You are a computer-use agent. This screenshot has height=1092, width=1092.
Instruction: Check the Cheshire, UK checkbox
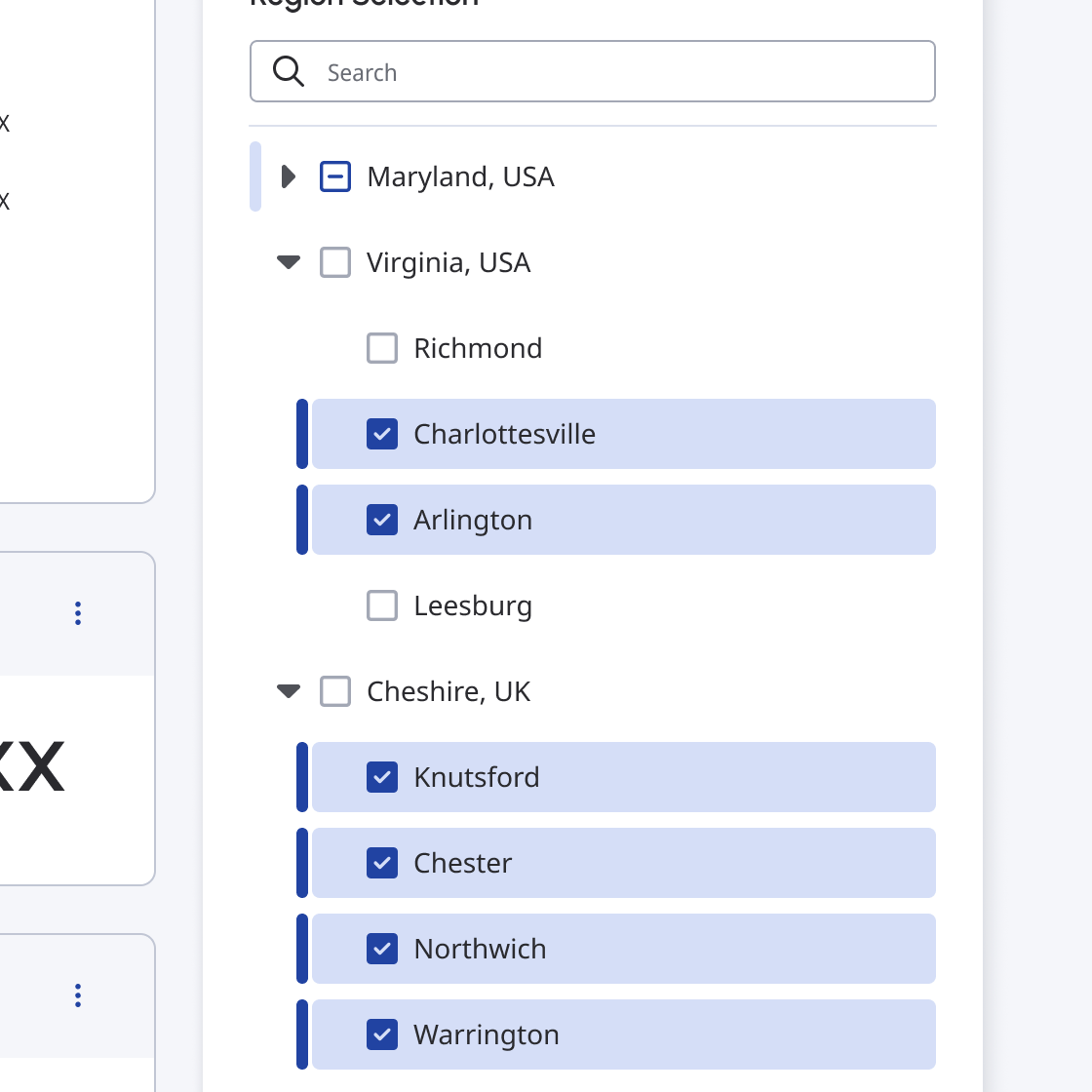(x=335, y=691)
